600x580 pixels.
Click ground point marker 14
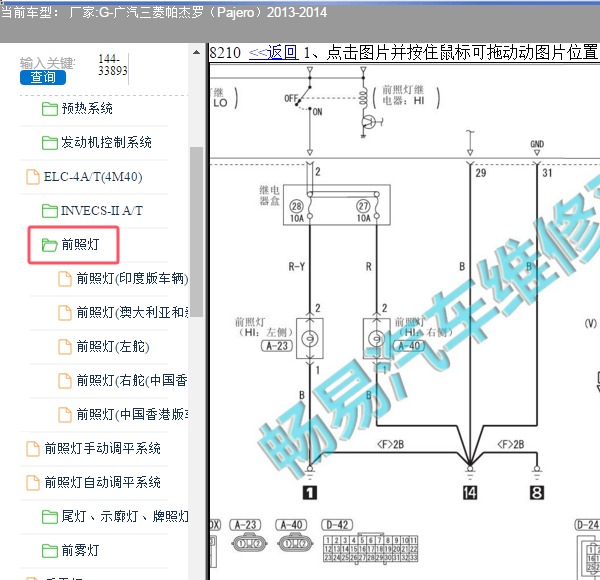pyautogui.click(x=470, y=492)
